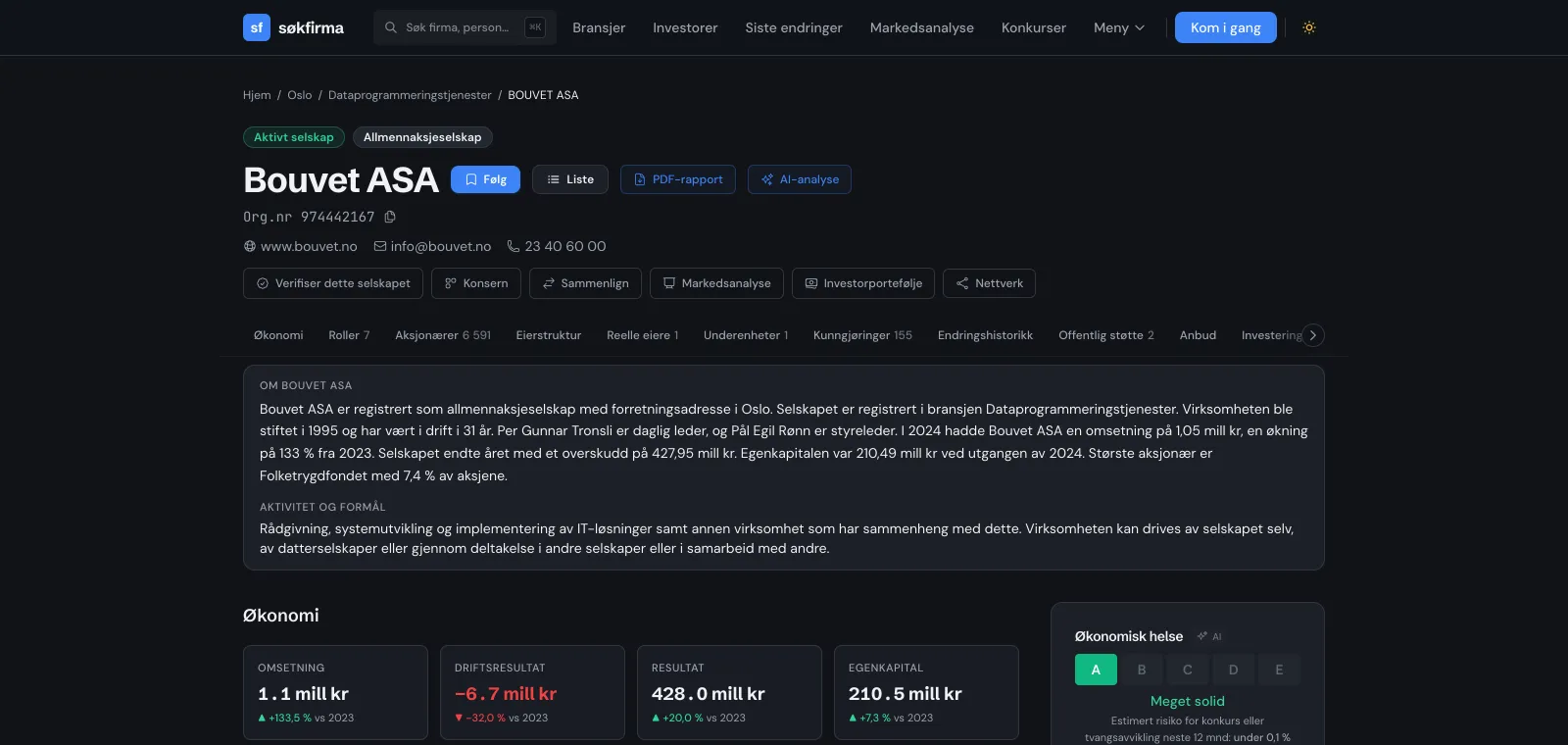Go to Oslo breadcrumb

[300, 95]
